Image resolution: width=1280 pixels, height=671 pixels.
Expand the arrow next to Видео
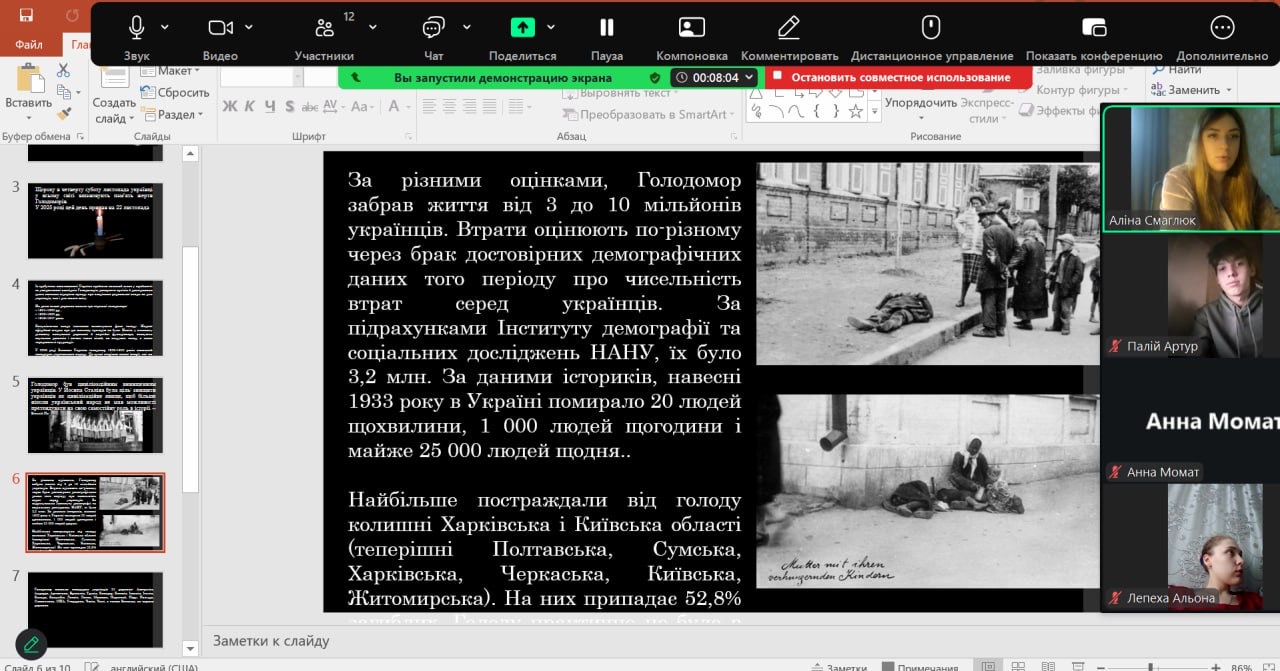click(x=249, y=27)
